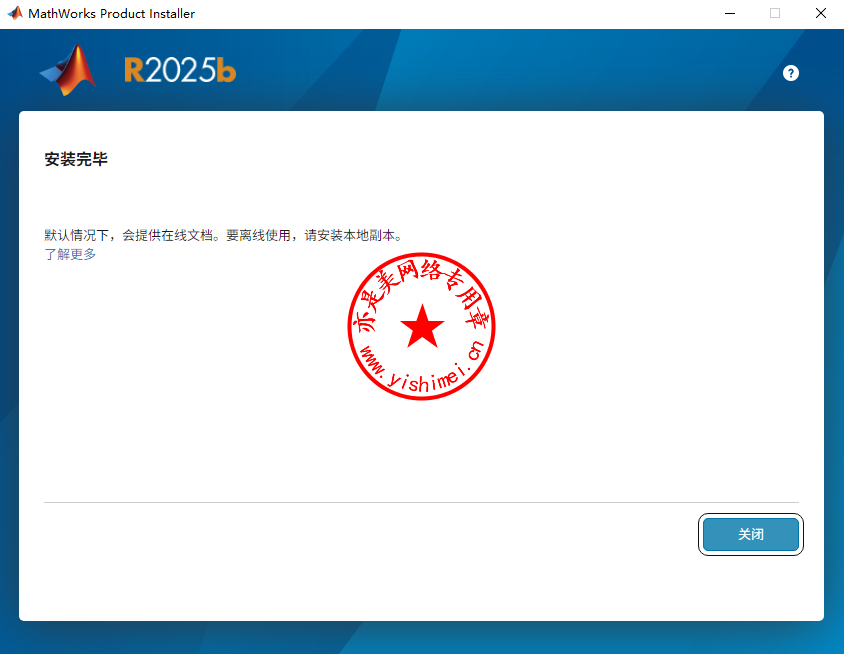Click the blue header between logo and help
The height and width of the screenshot is (654, 844).
[x=500, y=70]
